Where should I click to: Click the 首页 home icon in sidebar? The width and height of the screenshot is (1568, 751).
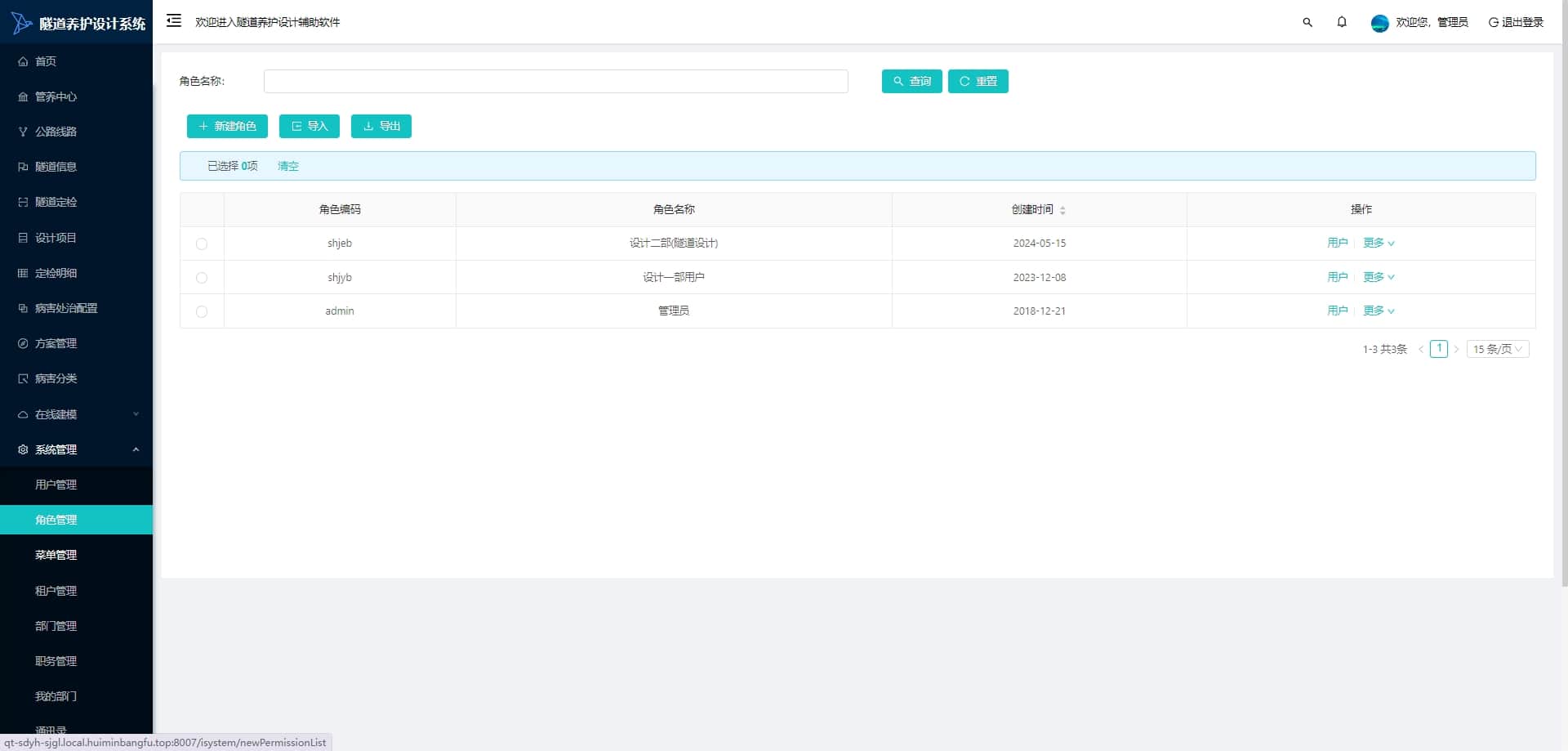pos(23,61)
